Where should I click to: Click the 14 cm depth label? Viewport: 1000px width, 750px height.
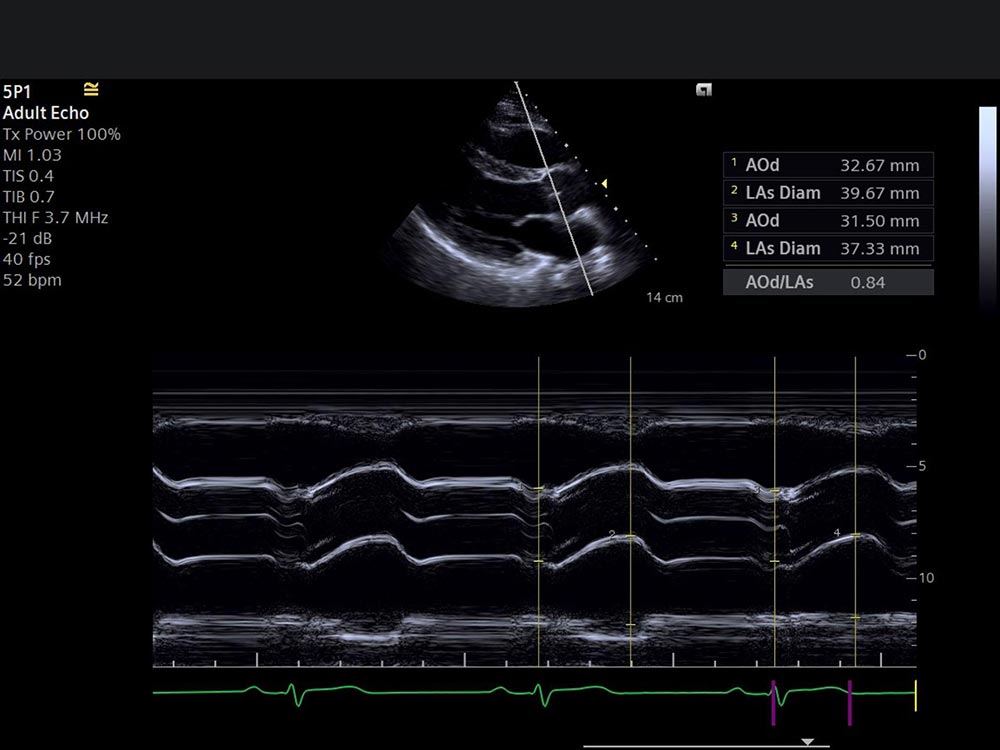coord(665,298)
